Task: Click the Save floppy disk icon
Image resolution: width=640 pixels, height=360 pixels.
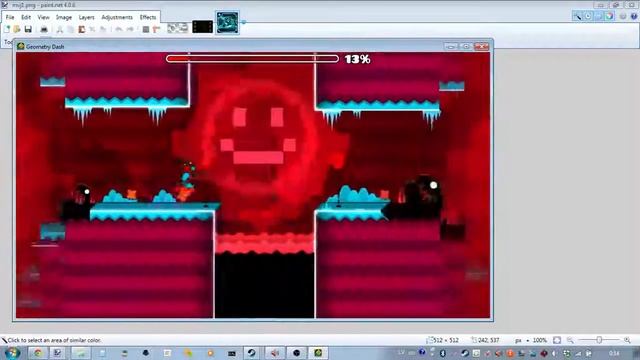Action: [x=28, y=29]
